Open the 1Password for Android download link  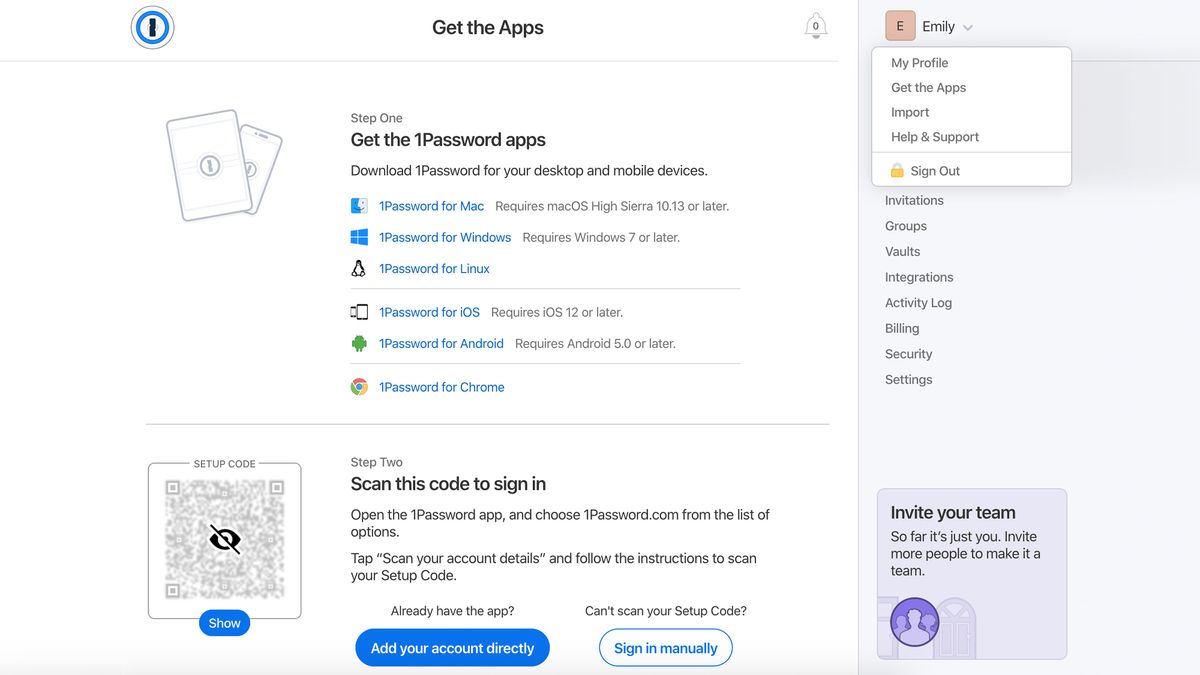coord(441,343)
